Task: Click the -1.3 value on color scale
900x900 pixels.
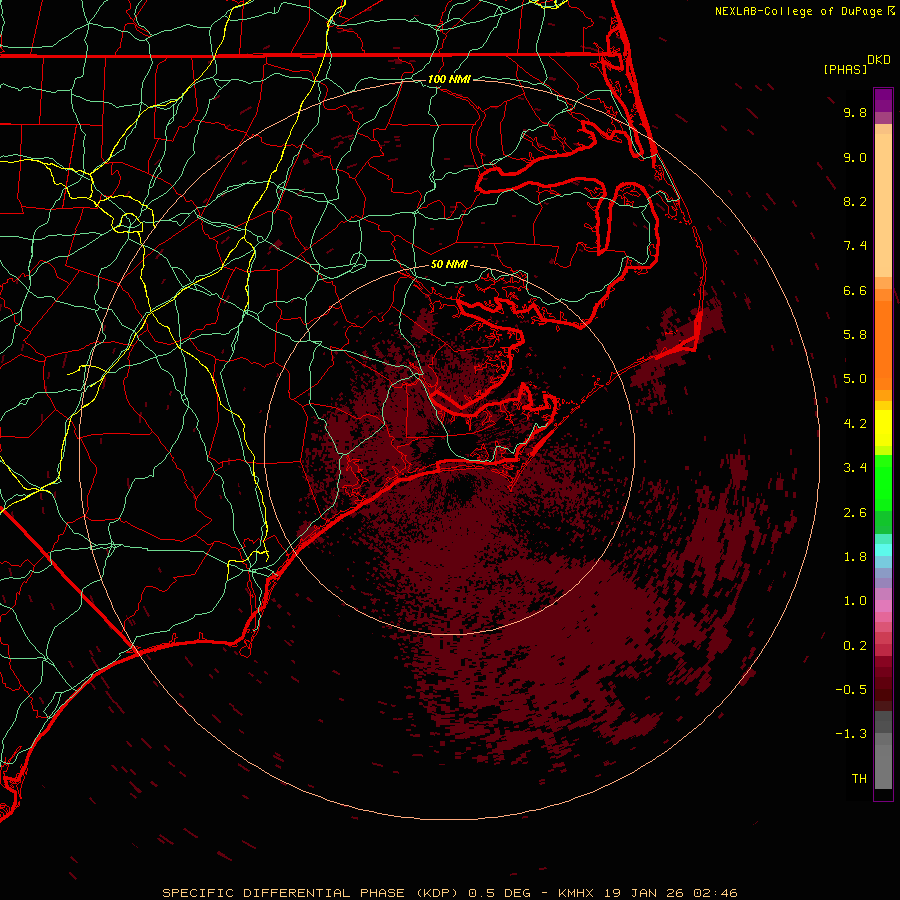Action: click(x=851, y=734)
